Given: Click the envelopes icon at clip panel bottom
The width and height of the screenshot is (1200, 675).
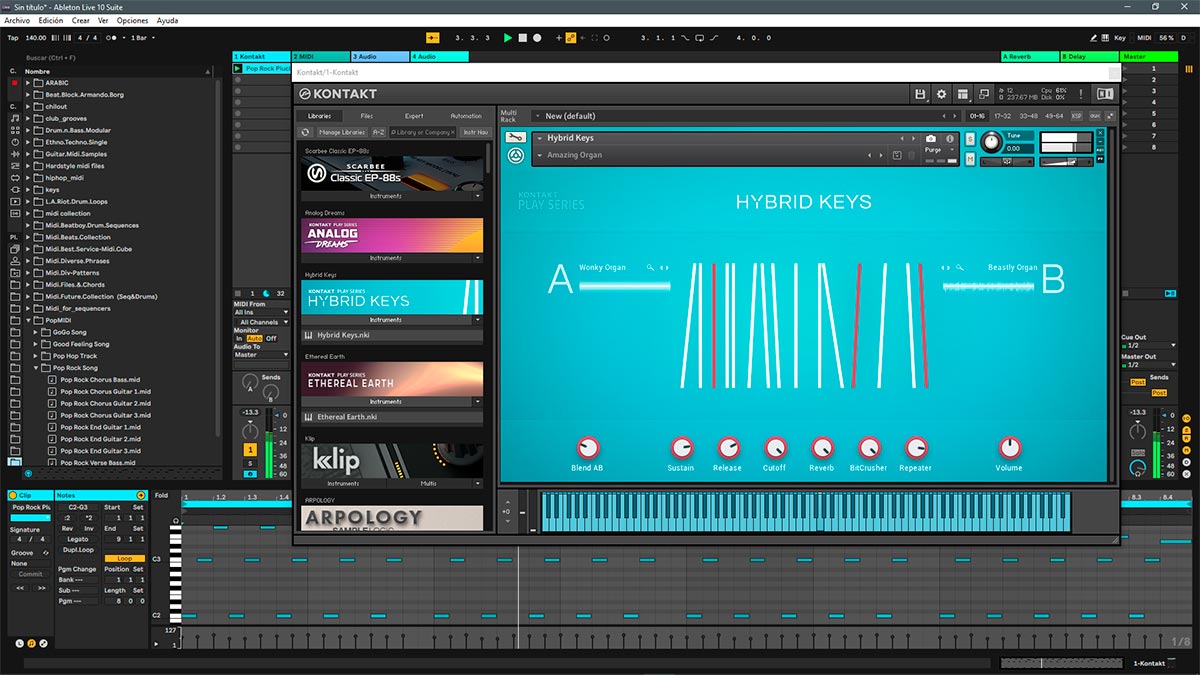Looking at the screenshot, I should pos(43,642).
